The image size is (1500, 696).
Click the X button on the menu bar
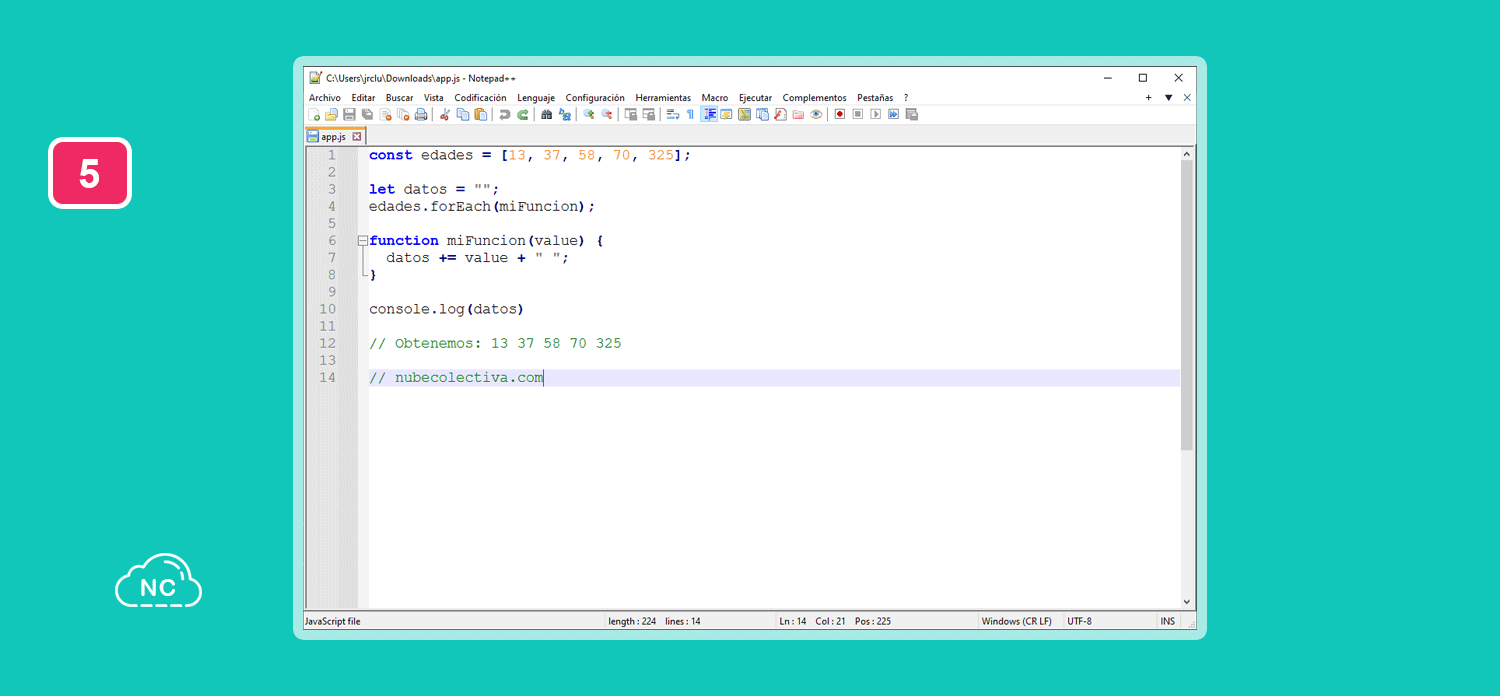coord(1187,98)
